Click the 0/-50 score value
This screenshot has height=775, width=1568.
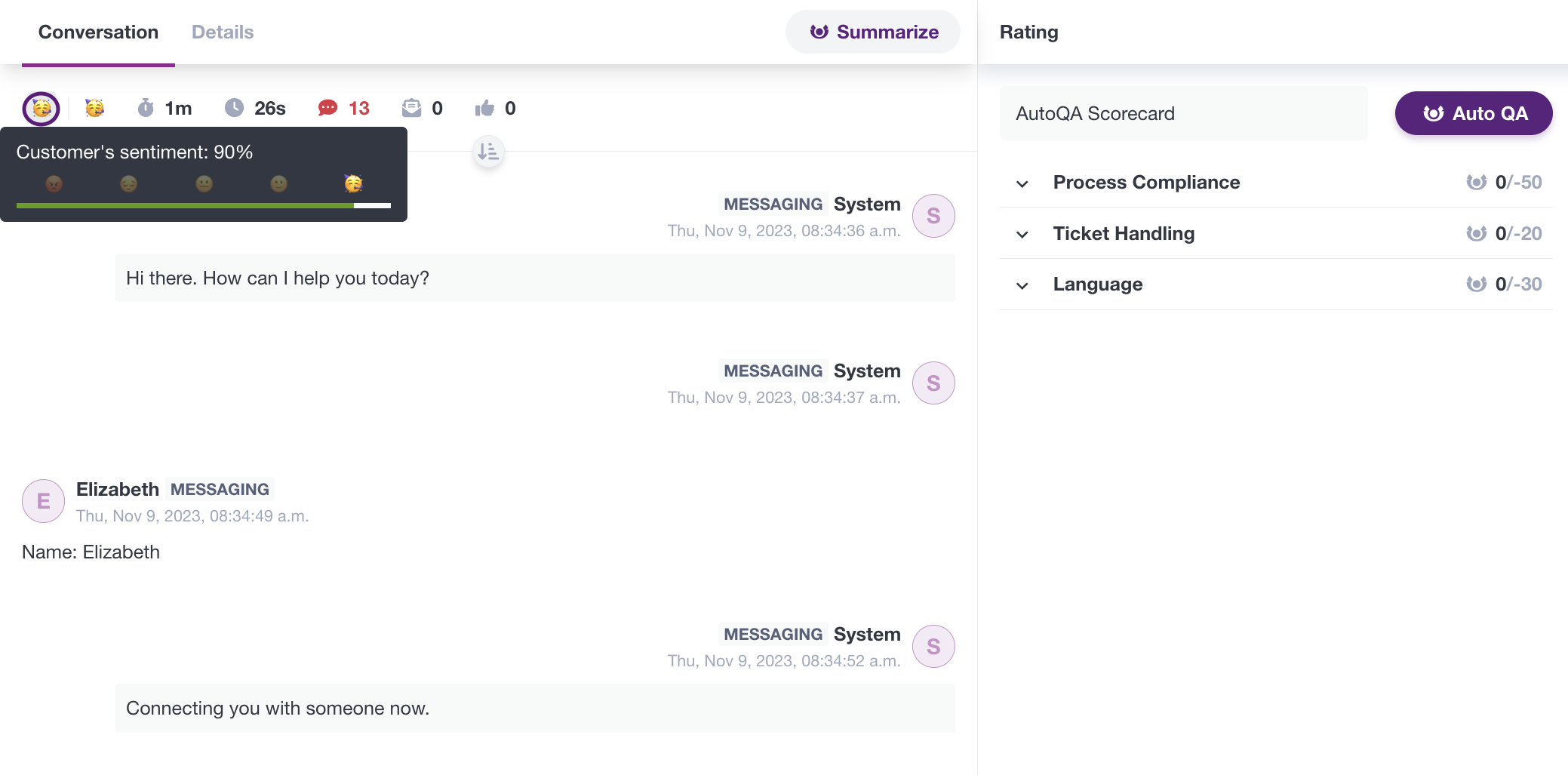[x=1518, y=182]
